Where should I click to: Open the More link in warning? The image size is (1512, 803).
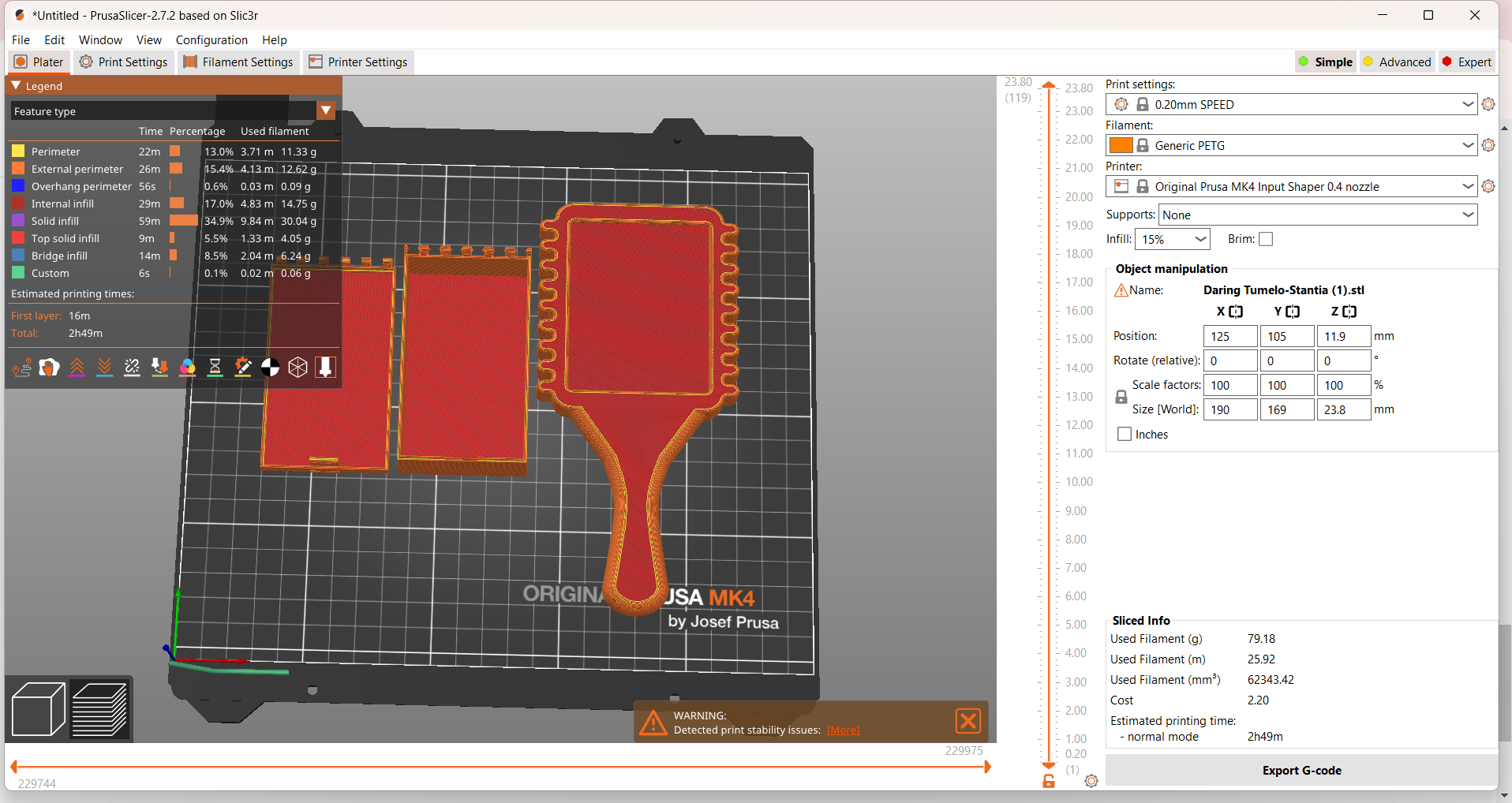click(844, 730)
